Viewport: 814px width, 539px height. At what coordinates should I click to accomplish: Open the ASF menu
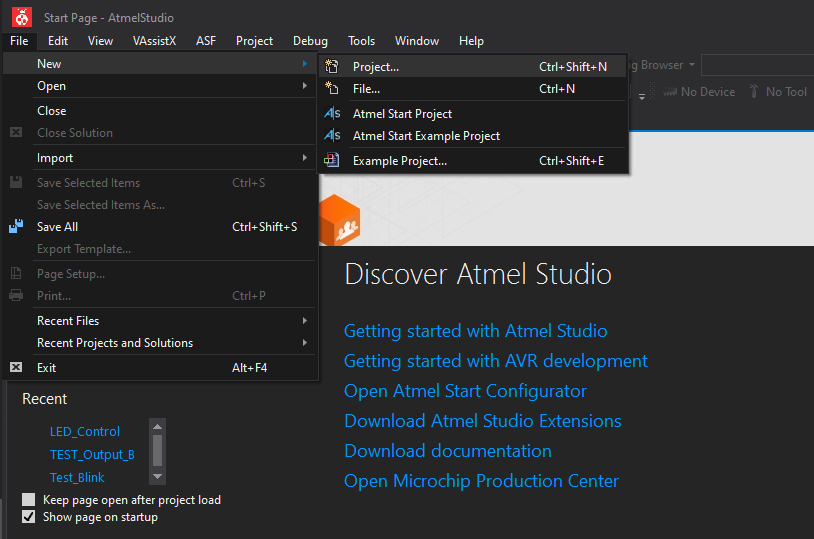206,41
